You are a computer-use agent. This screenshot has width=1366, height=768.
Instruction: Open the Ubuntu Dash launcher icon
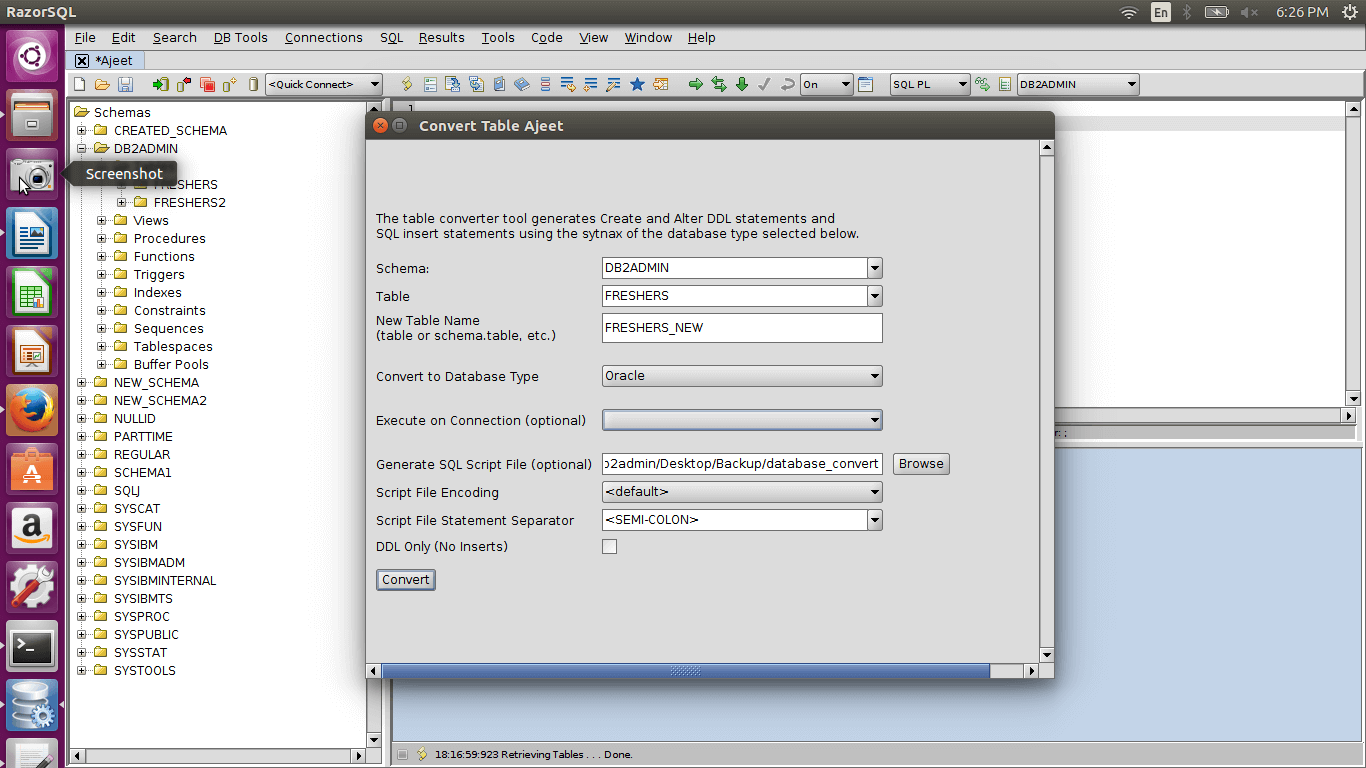pos(33,56)
